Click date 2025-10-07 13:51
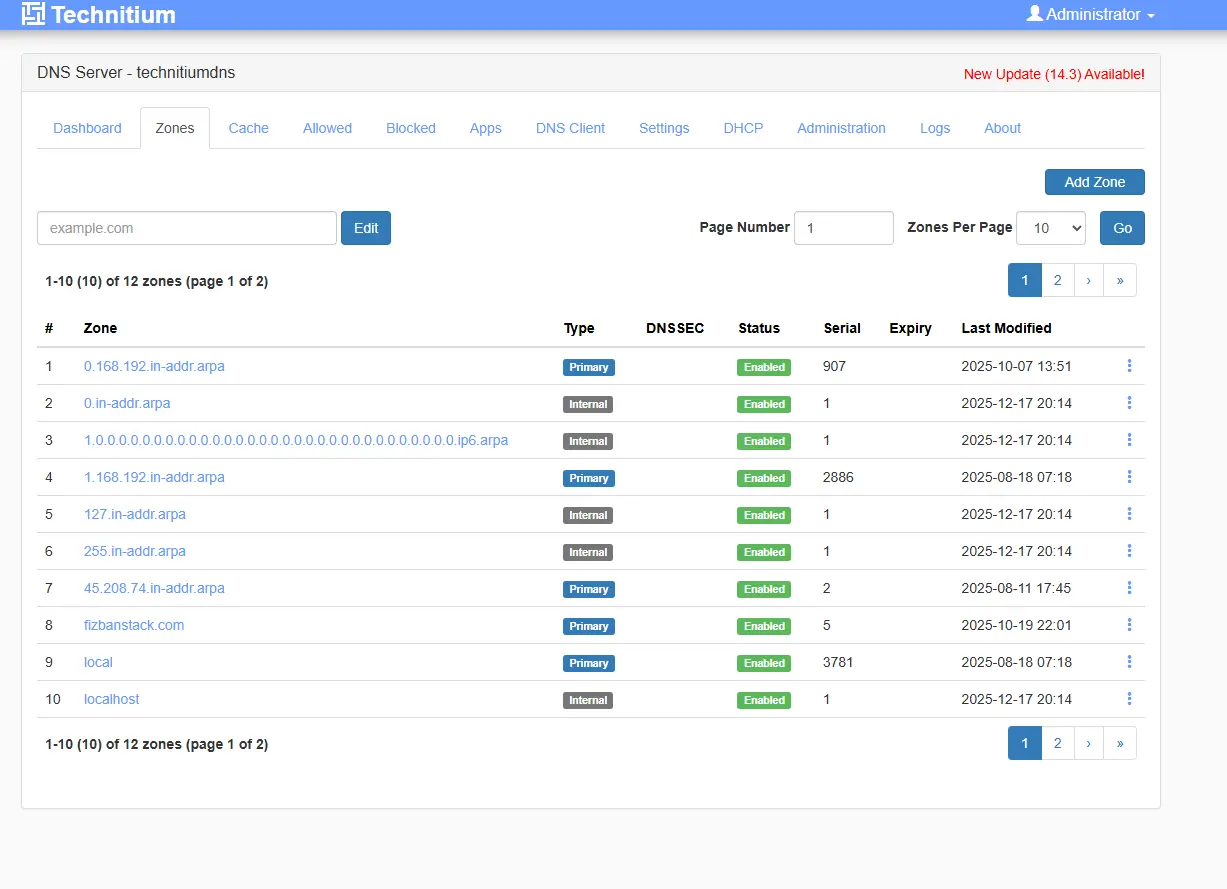The image size is (1227, 889). [1016, 366]
